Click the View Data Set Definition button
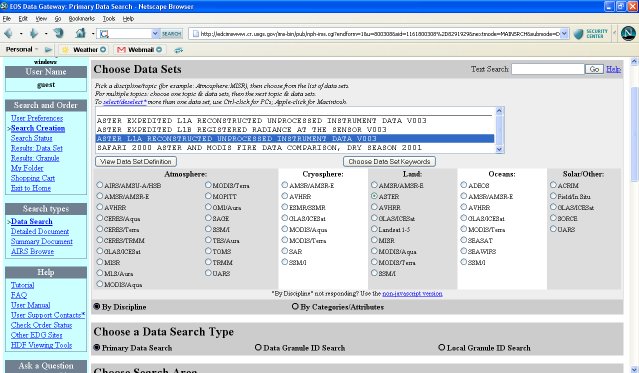 coord(136,161)
